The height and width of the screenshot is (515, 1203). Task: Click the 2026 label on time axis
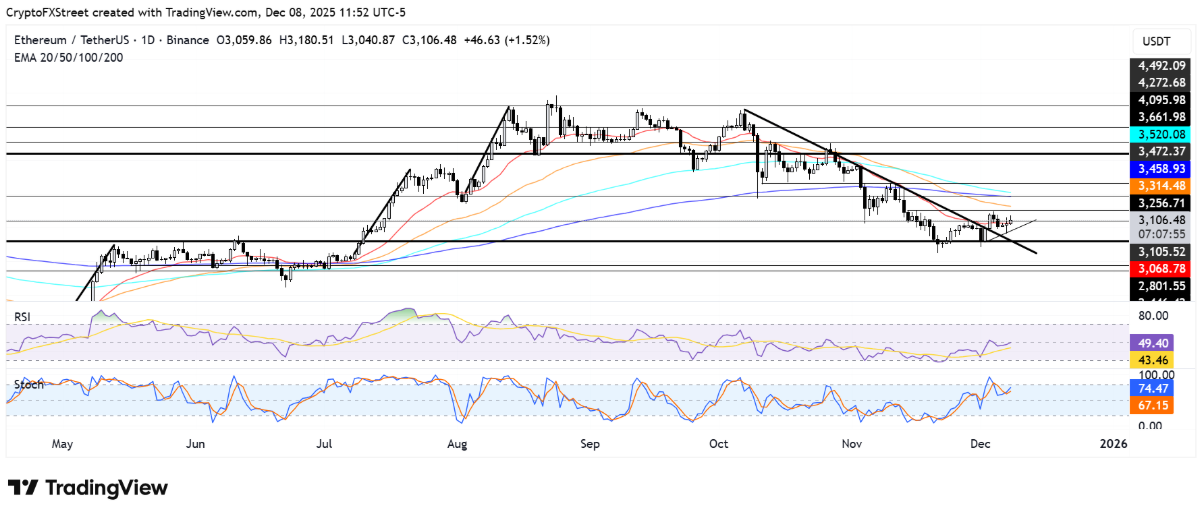tap(1112, 443)
